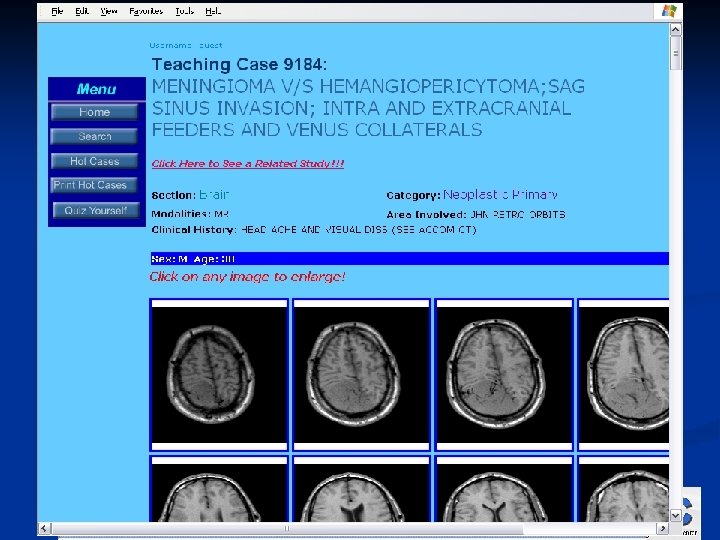Open the Help menu
The height and width of the screenshot is (540, 720).
[x=213, y=11]
